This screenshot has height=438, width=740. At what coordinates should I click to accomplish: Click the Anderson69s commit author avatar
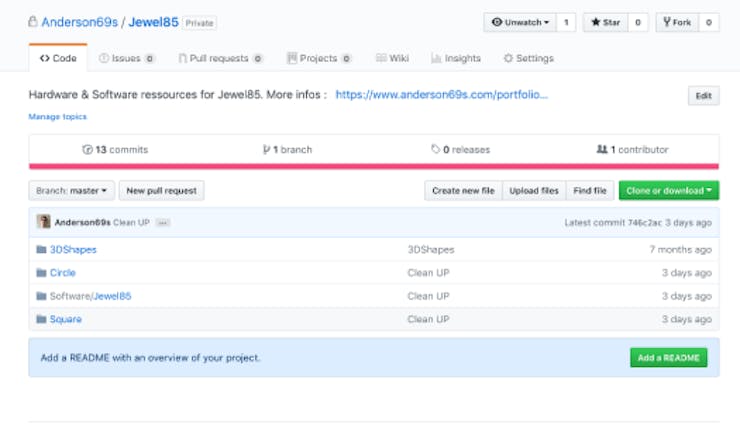click(43, 222)
